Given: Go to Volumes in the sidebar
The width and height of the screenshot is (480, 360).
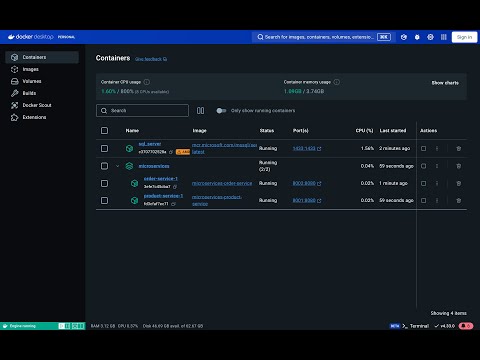Looking at the screenshot, I should [42, 81].
